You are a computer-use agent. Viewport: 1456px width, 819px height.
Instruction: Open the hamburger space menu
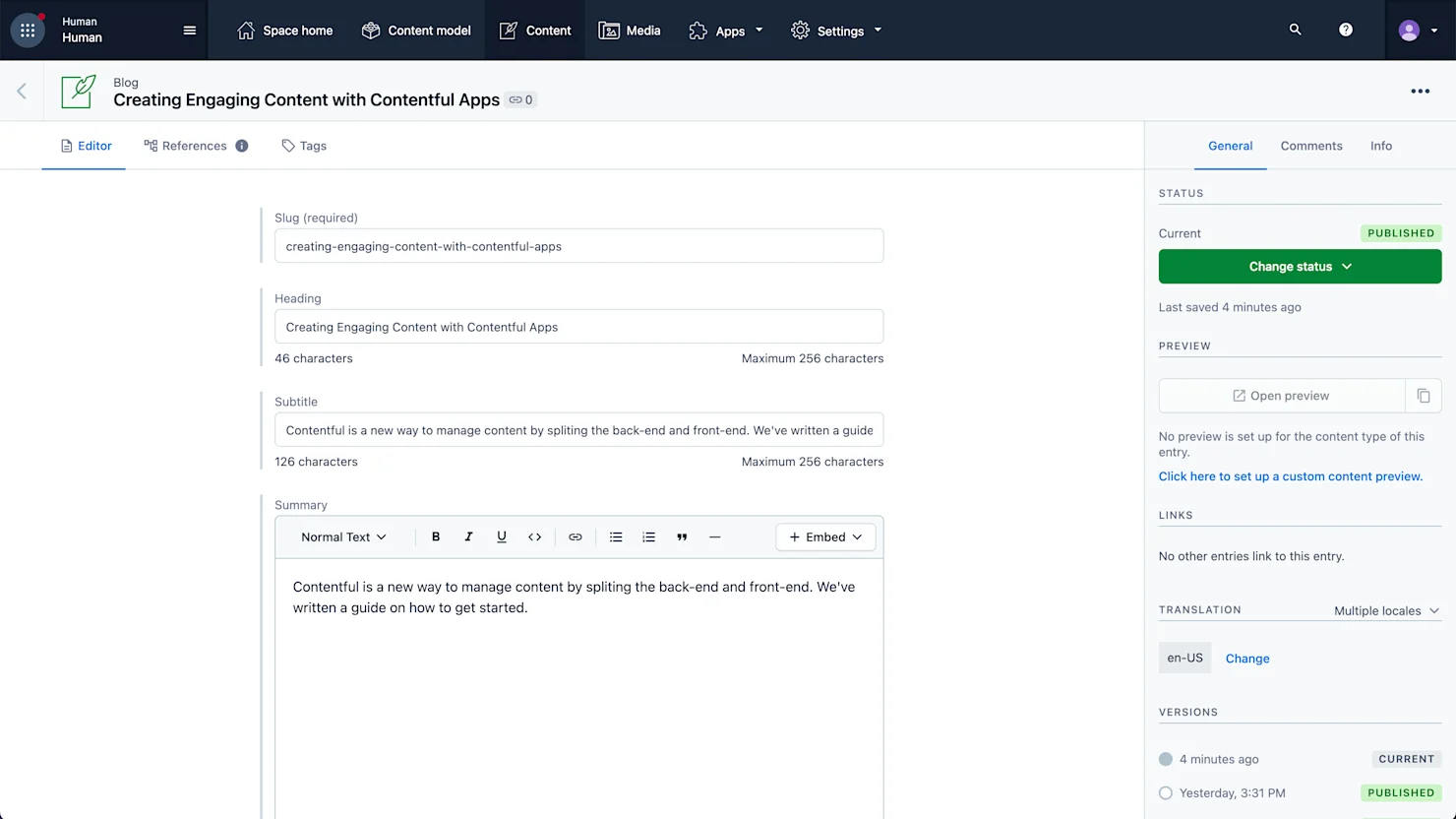(x=190, y=31)
